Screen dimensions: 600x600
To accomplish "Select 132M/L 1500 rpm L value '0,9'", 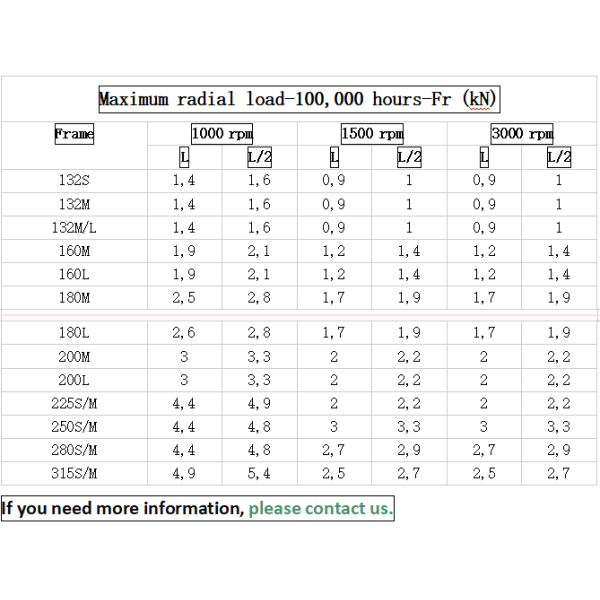I will [334, 228].
